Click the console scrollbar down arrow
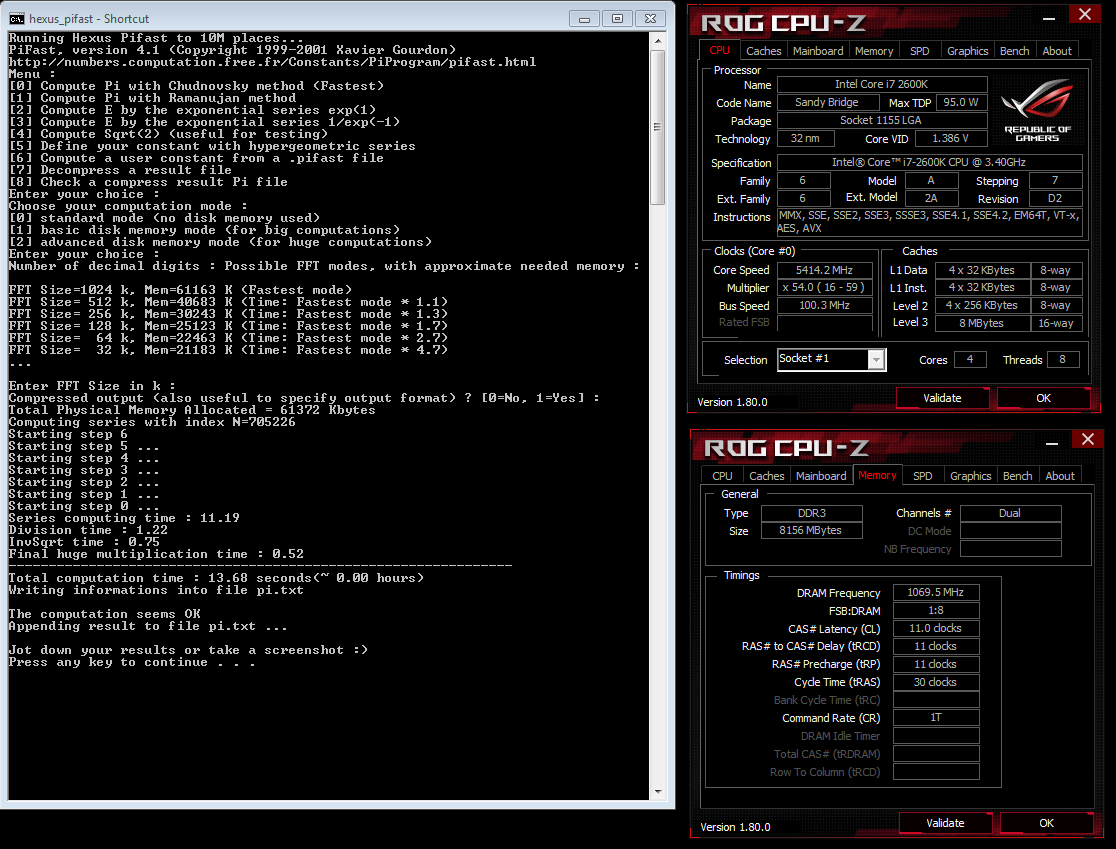Screen dimensions: 1116x849 pyautogui.click(x=658, y=791)
